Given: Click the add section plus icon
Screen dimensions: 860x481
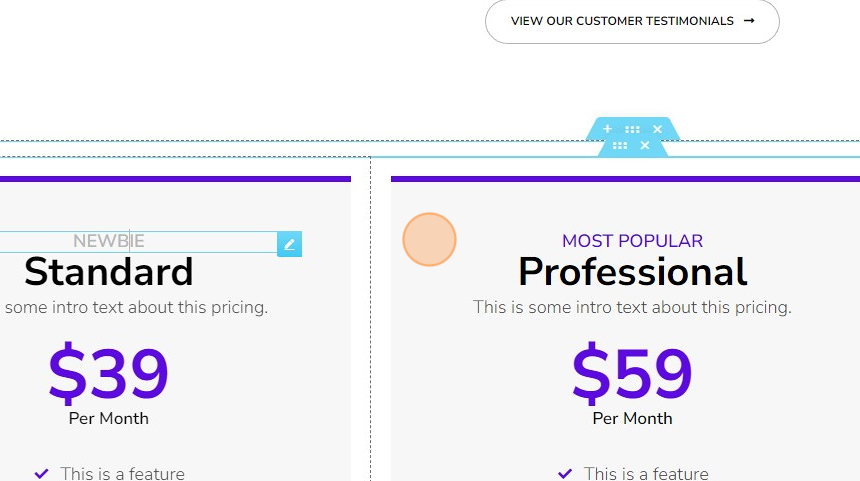Looking at the screenshot, I should pyautogui.click(x=607, y=129).
